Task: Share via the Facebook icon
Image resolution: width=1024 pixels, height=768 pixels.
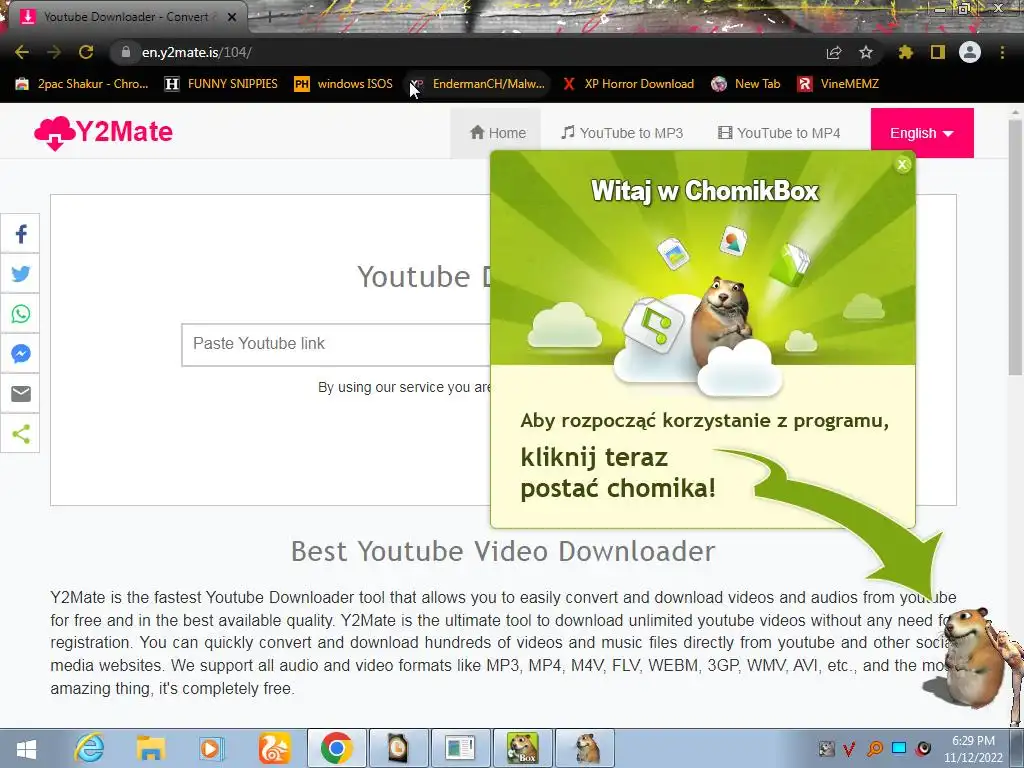Action: click(20, 234)
